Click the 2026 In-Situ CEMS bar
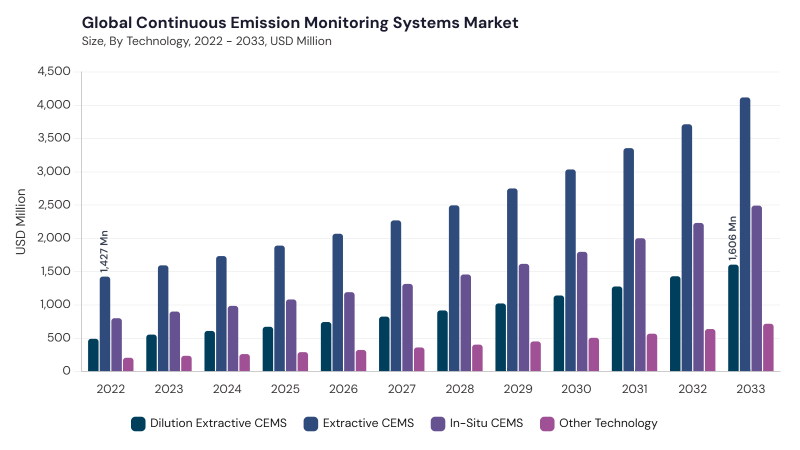 (349, 332)
